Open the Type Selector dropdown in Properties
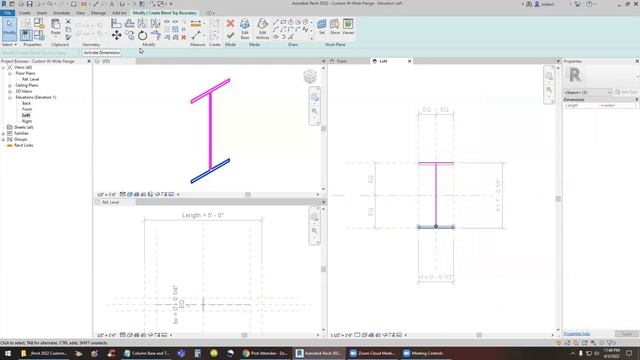 pos(587,92)
